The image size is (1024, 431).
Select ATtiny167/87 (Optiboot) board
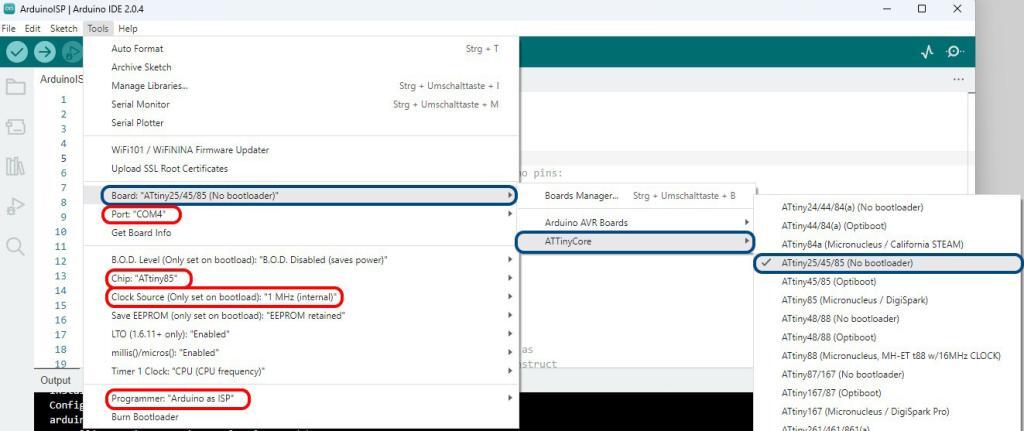pyautogui.click(x=889, y=393)
